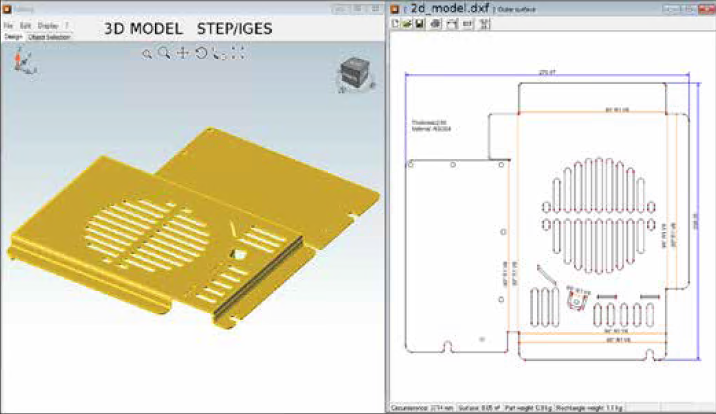Open file using folder icon

point(408,23)
